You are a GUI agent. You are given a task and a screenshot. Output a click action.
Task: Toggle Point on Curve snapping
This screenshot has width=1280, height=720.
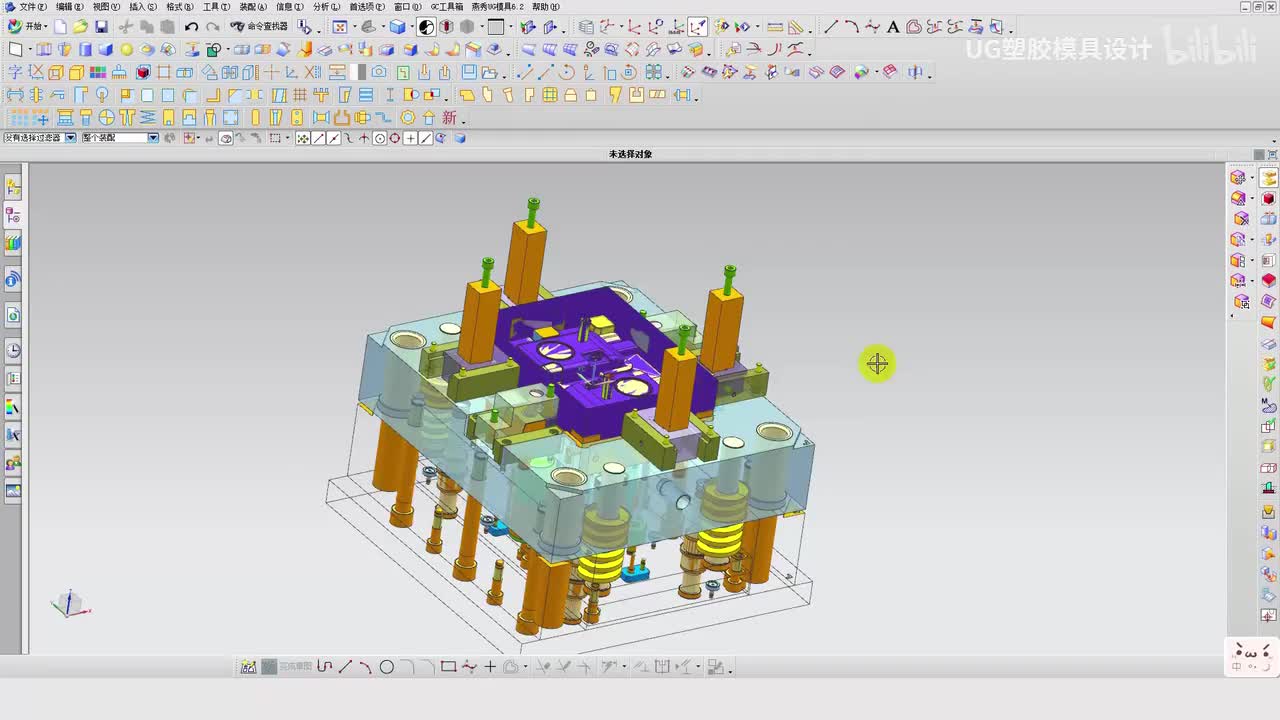point(425,138)
